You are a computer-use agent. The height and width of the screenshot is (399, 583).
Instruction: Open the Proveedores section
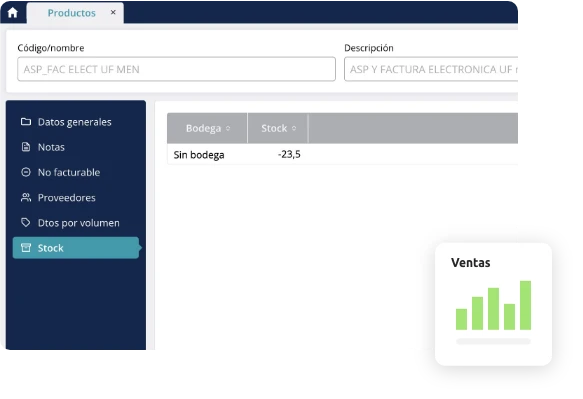pyautogui.click(x=67, y=198)
